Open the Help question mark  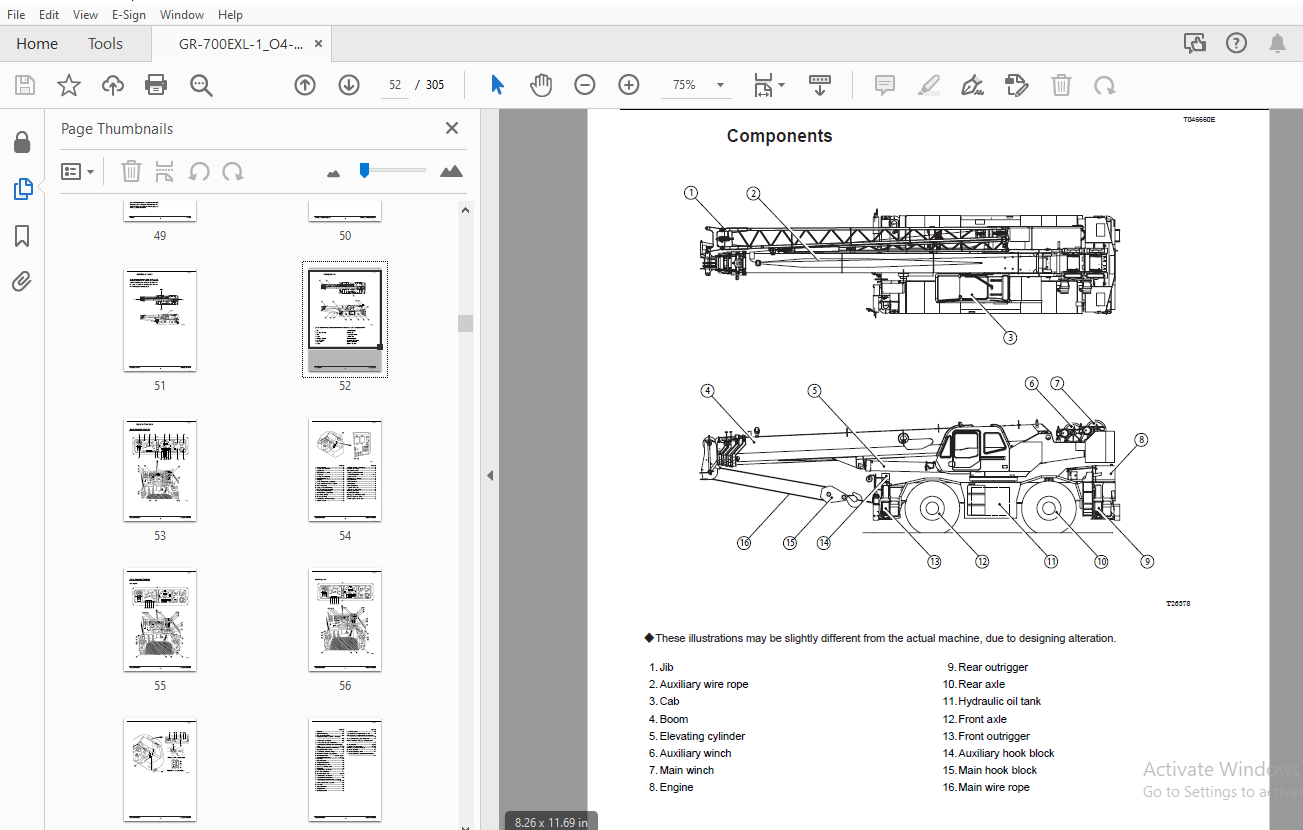(x=1236, y=43)
